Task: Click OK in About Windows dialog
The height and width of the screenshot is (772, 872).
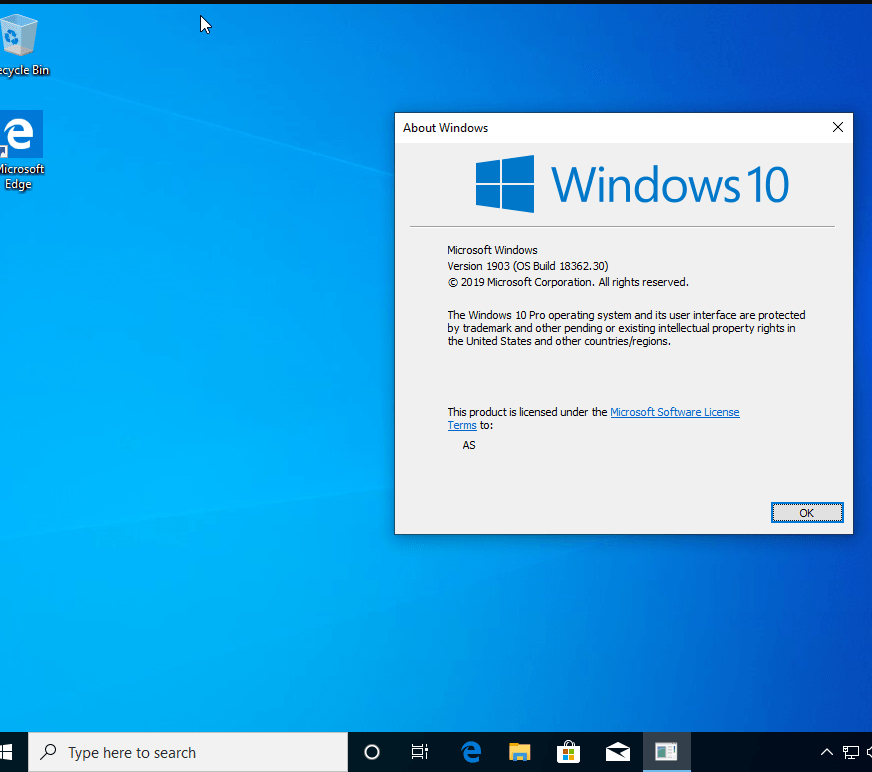Action: (x=806, y=513)
